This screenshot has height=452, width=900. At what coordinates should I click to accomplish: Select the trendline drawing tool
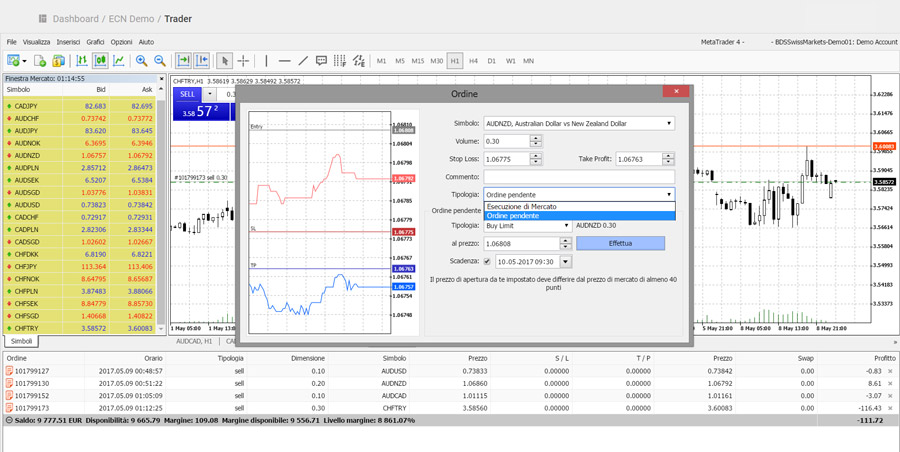pos(303,61)
